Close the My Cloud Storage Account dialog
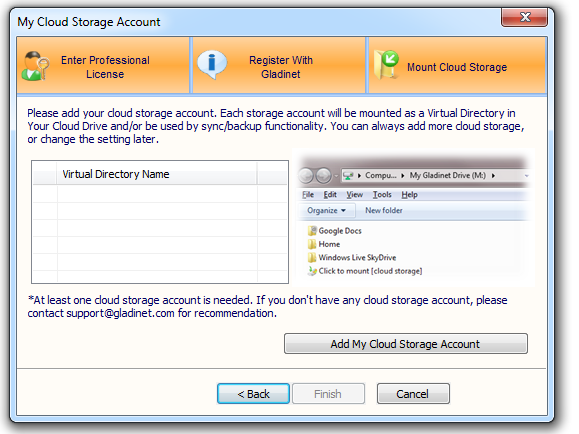The width and height of the screenshot is (579, 434). (524, 17)
